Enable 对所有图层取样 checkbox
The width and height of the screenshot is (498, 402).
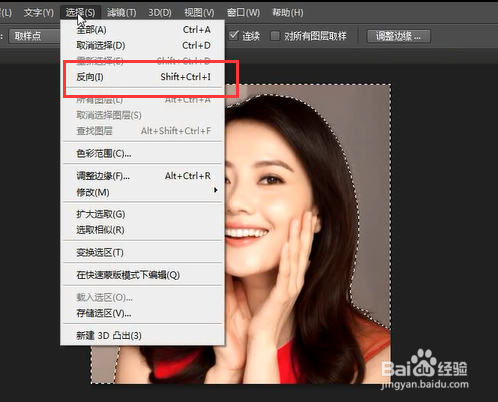coord(275,36)
